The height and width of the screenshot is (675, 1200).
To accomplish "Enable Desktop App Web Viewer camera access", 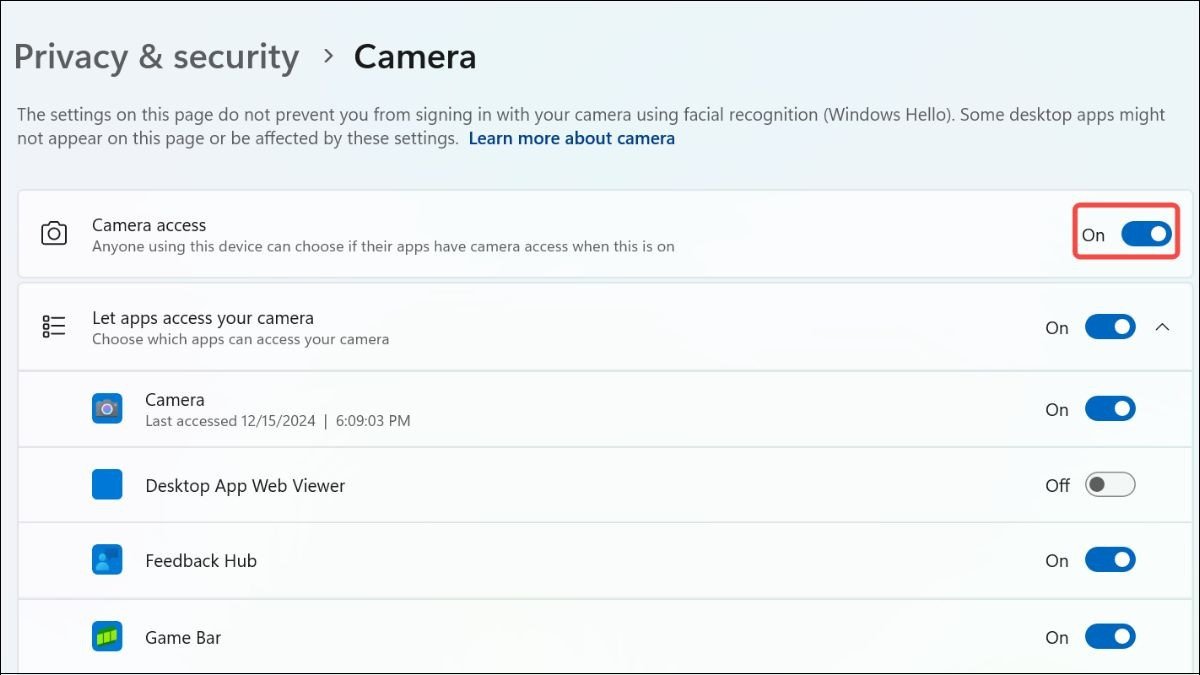I will [x=1110, y=484].
